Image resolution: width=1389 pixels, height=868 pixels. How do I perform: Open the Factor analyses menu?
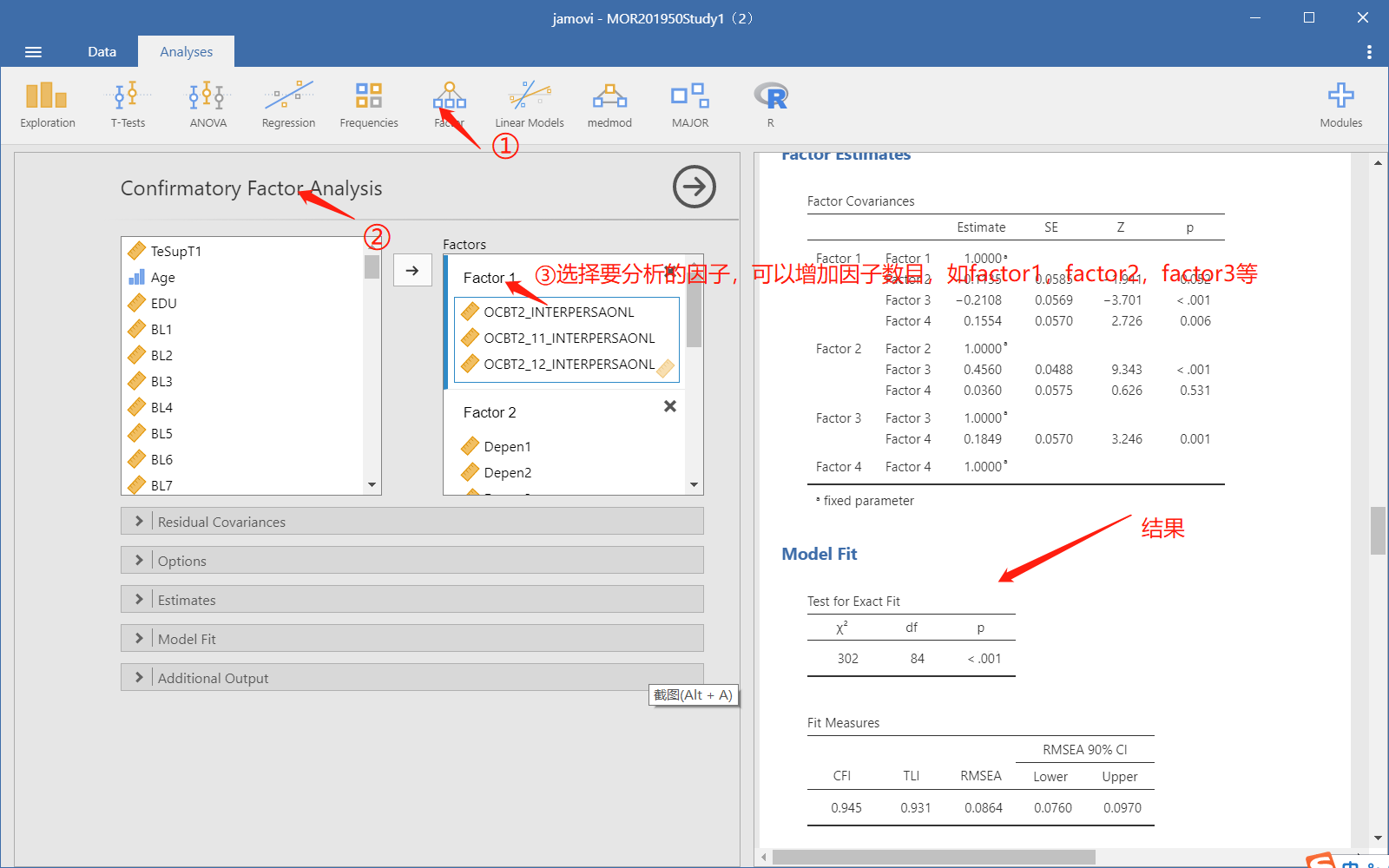click(450, 105)
